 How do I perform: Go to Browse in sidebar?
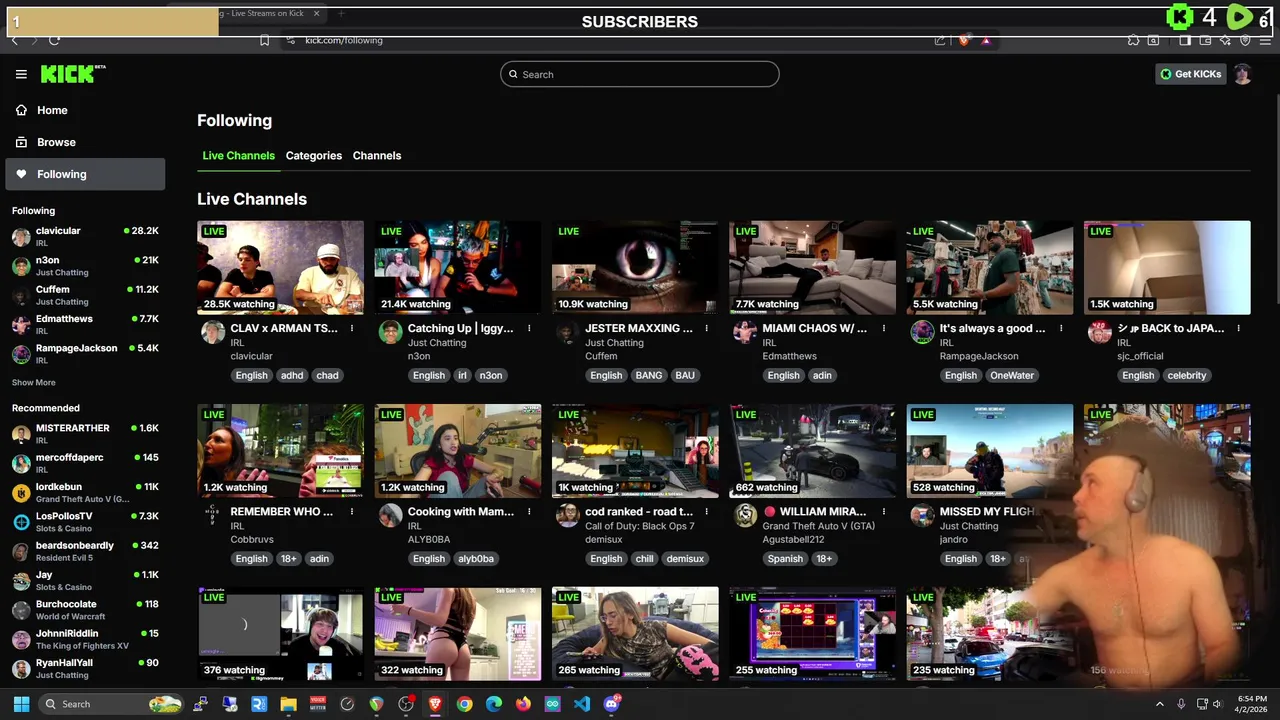pos(85,142)
